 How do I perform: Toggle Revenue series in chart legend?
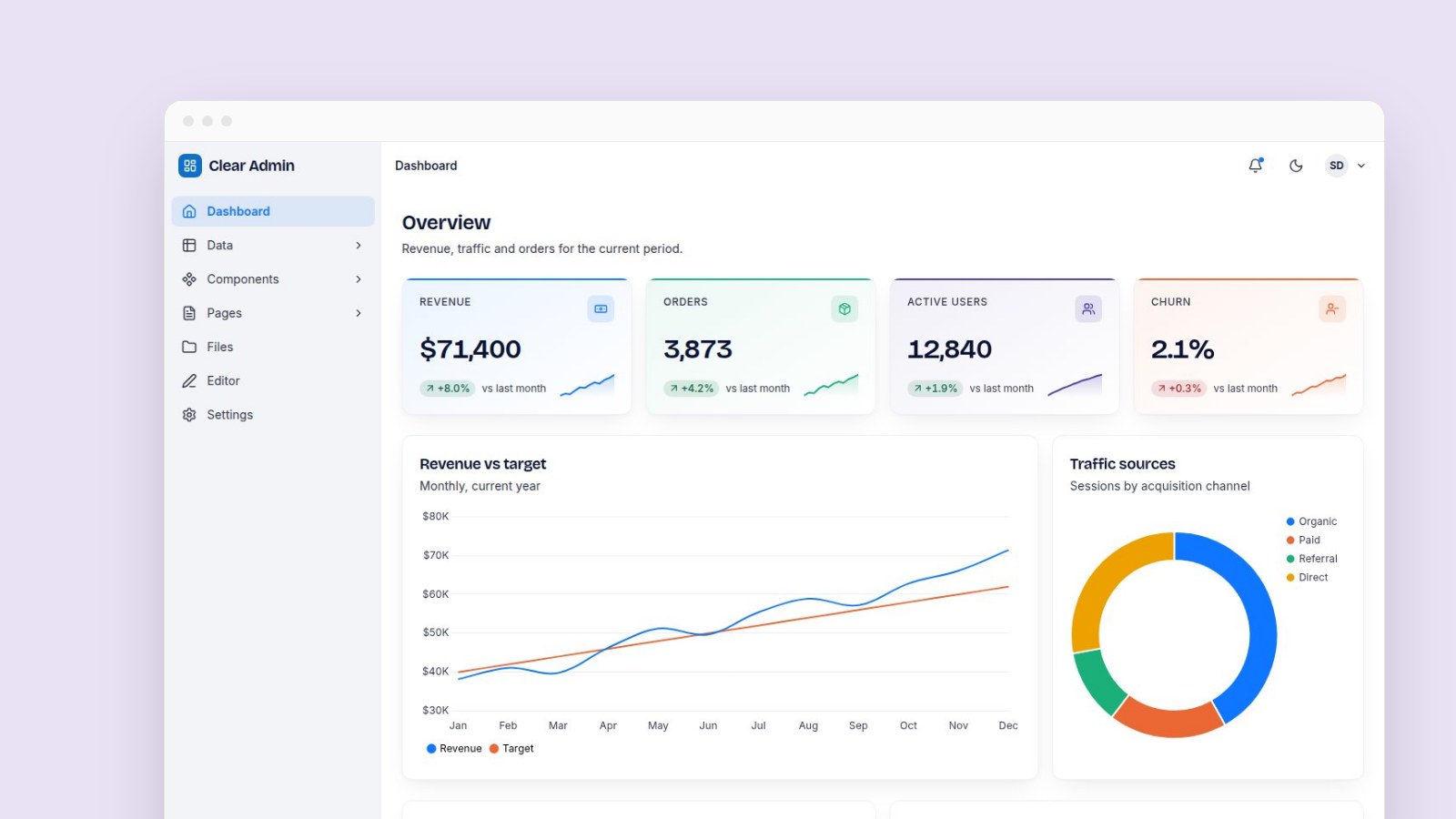454,748
